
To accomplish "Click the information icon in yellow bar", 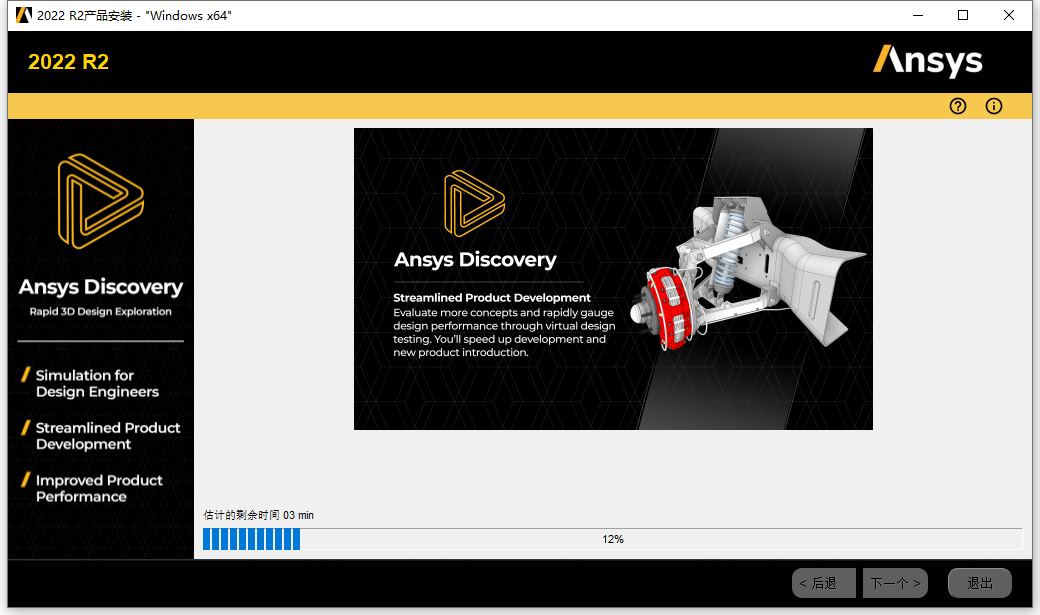I will point(994,106).
